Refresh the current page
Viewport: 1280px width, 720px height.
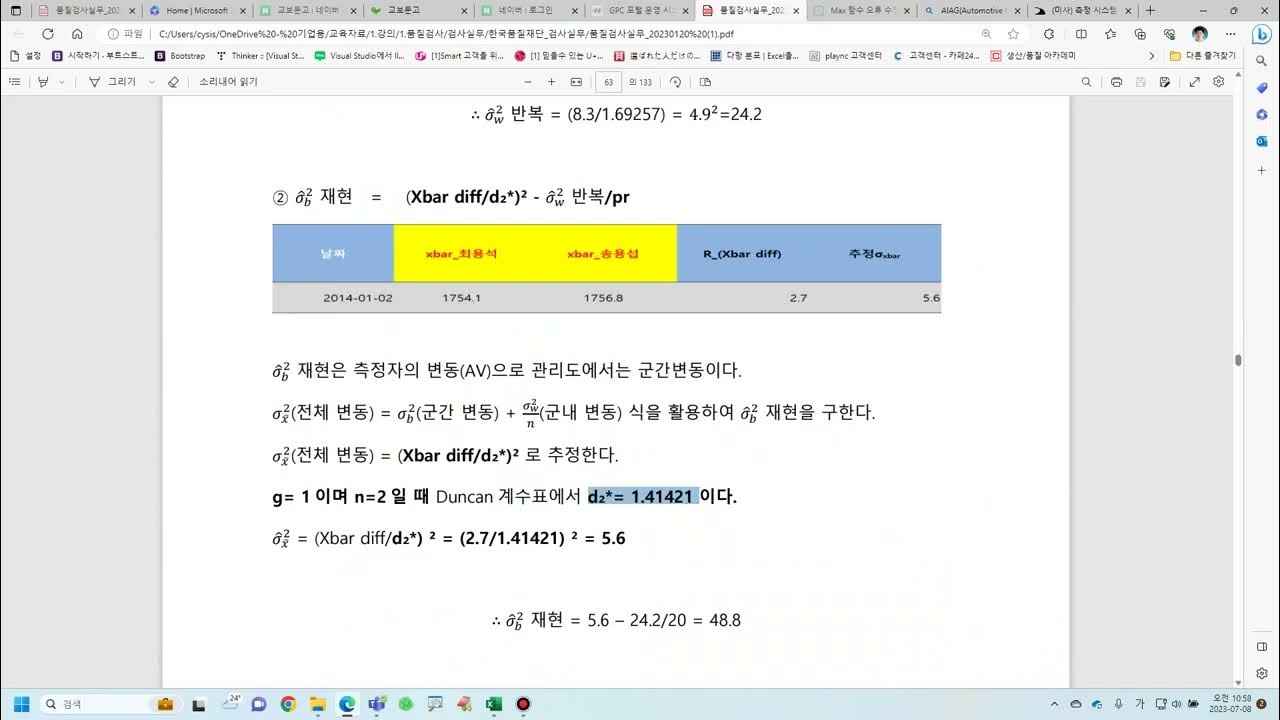tap(47, 33)
